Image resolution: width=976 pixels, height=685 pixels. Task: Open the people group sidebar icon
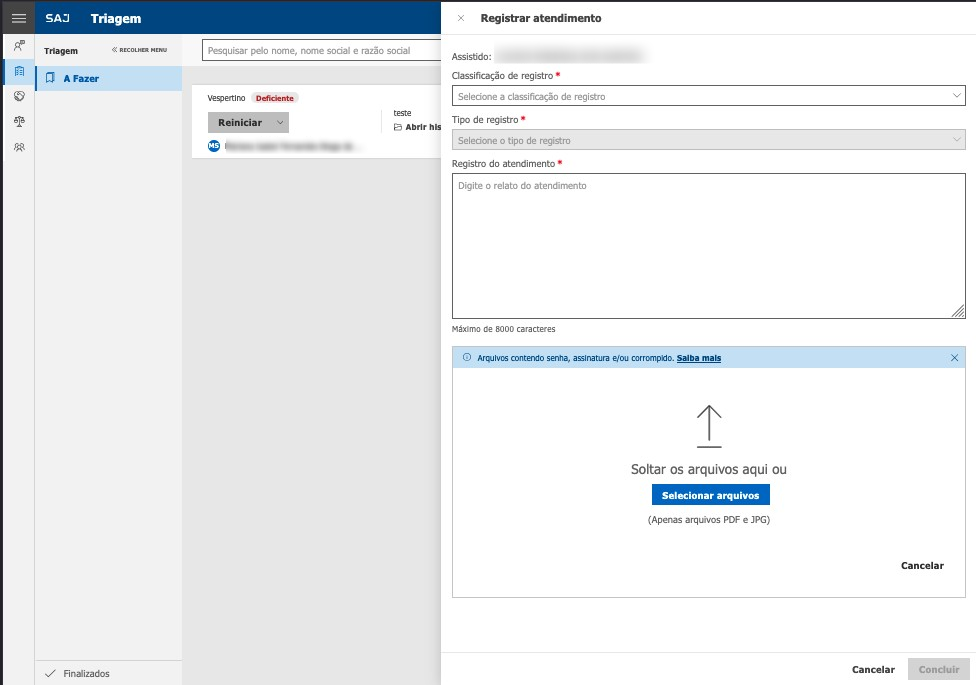(19, 148)
